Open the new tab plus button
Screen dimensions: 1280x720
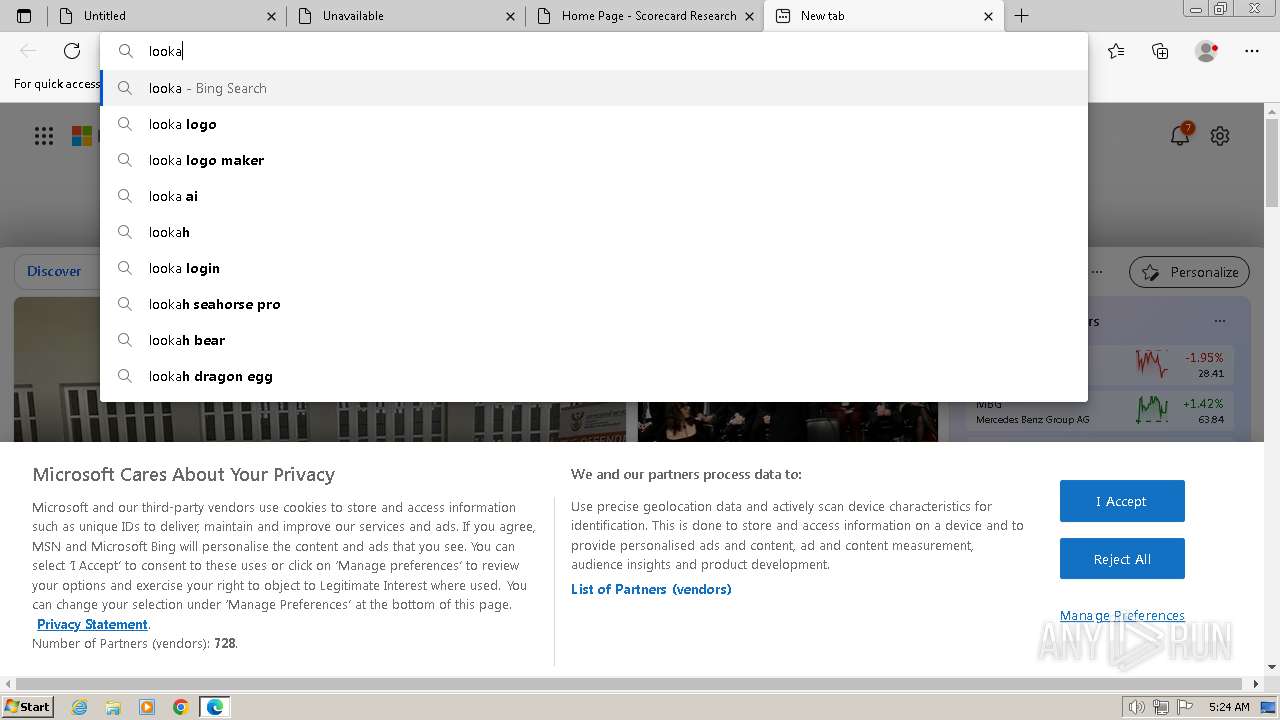click(1021, 16)
